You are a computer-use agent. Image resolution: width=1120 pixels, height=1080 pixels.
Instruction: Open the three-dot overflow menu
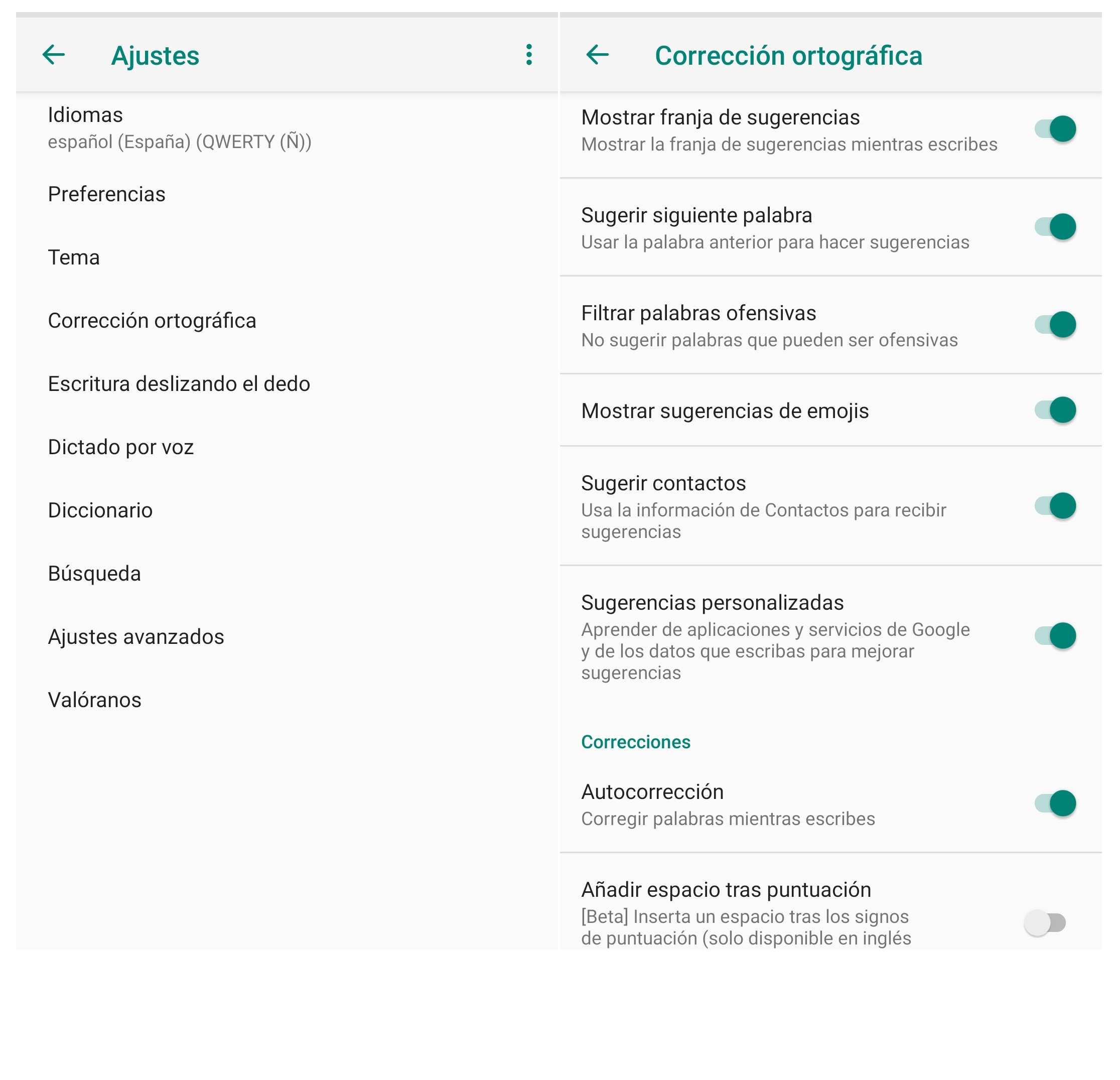tap(529, 55)
